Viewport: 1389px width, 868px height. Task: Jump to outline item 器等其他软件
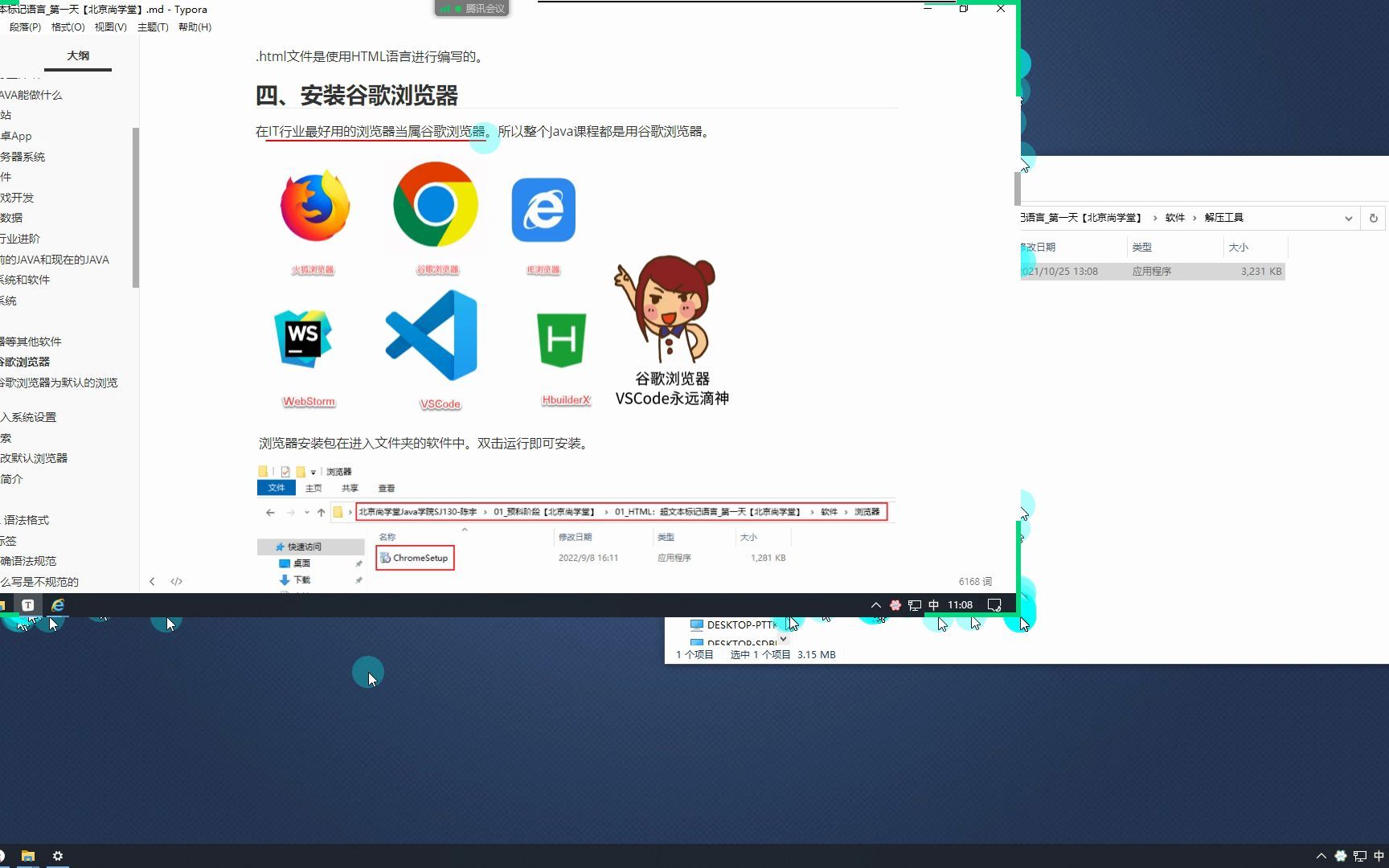(31, 342)
